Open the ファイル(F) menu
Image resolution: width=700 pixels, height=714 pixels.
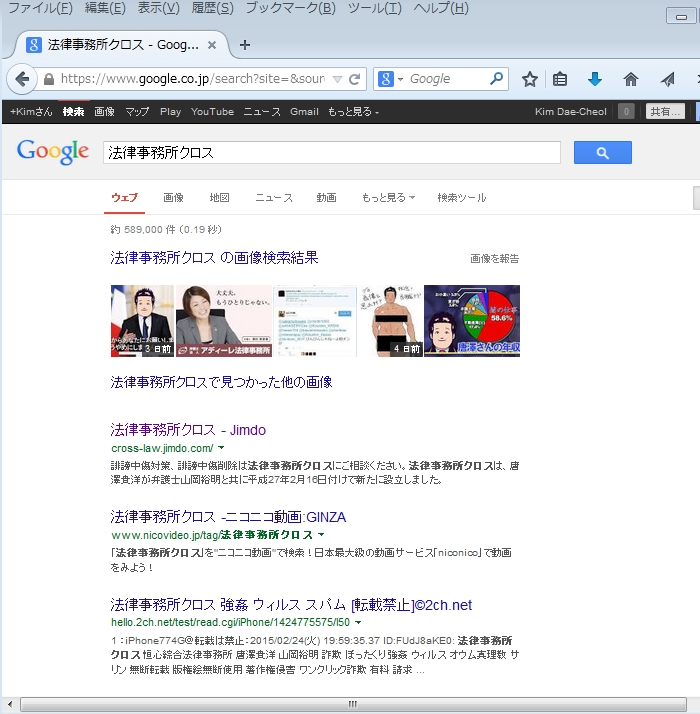(41, 8)
